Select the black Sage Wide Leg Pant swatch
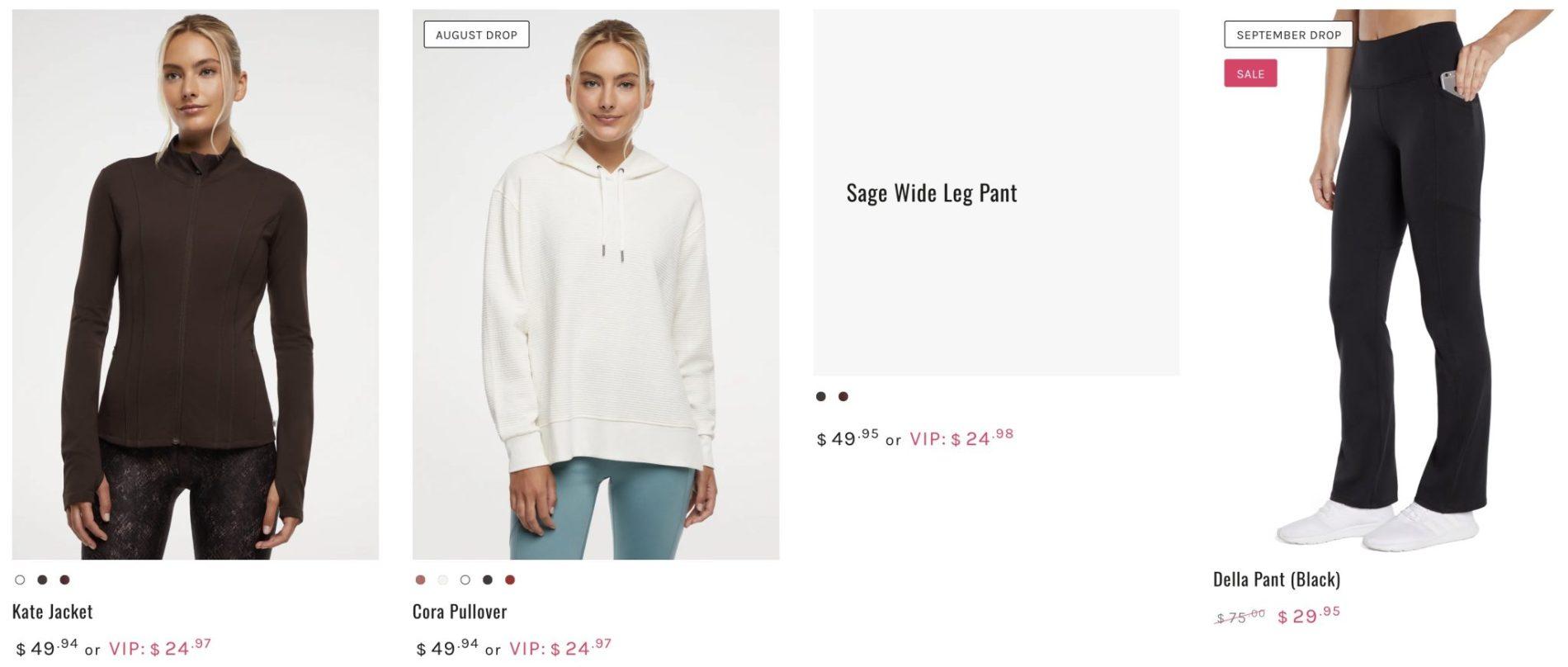This screenshot has width=1568, height=667. 821,396
